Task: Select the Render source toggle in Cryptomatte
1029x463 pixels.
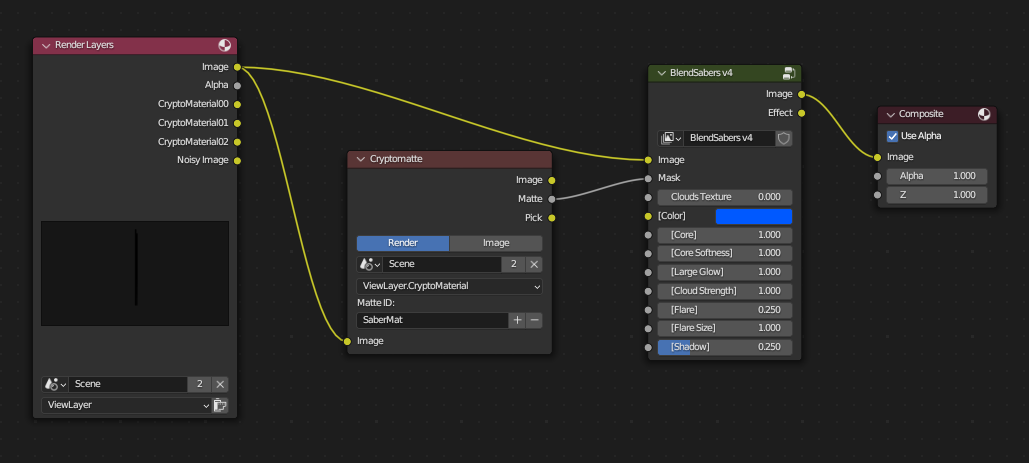Action: tap(403, 243)
